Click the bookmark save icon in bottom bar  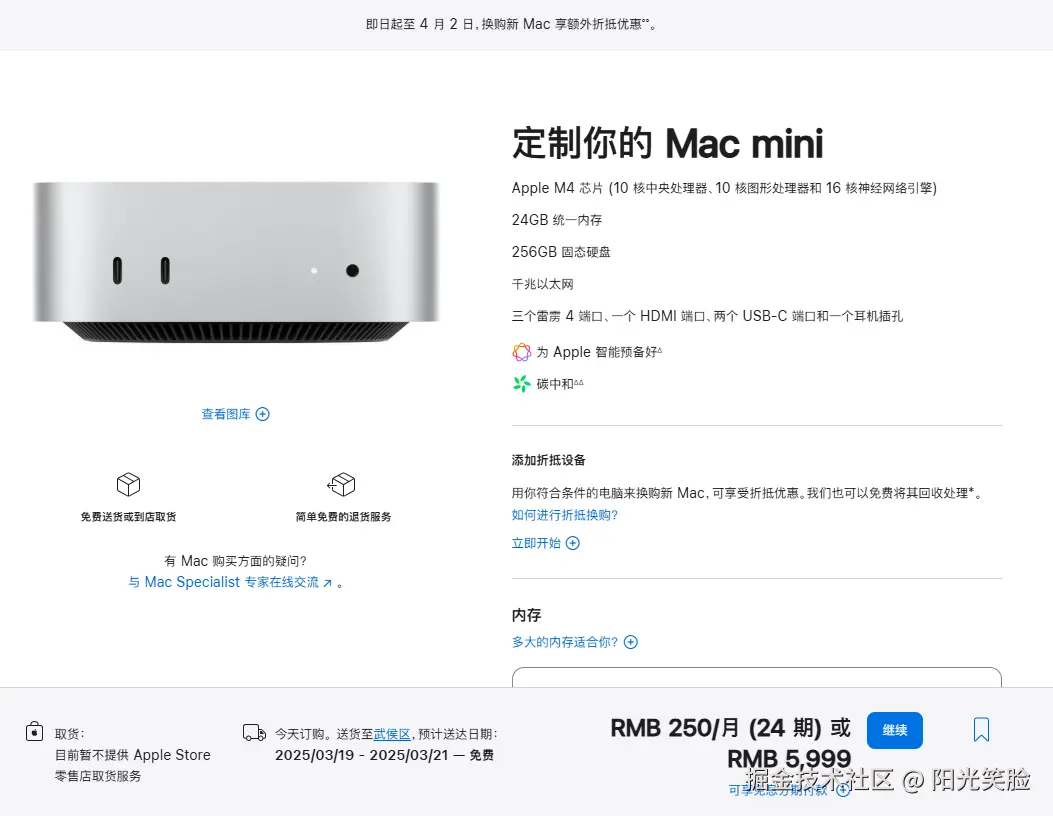coord(980,731)
